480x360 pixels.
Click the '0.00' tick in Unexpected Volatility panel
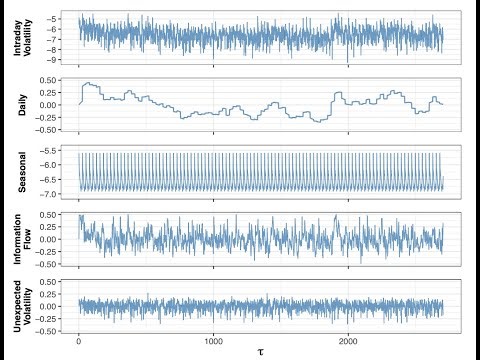[x=48, y=307]
